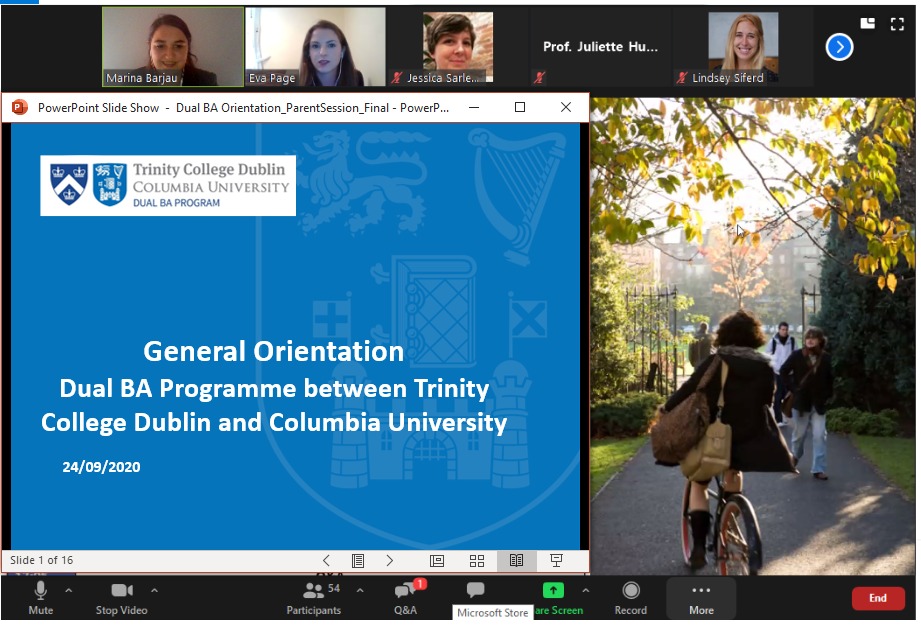Open the More options menu
The image size is (921, 626).
click(701, 598)
